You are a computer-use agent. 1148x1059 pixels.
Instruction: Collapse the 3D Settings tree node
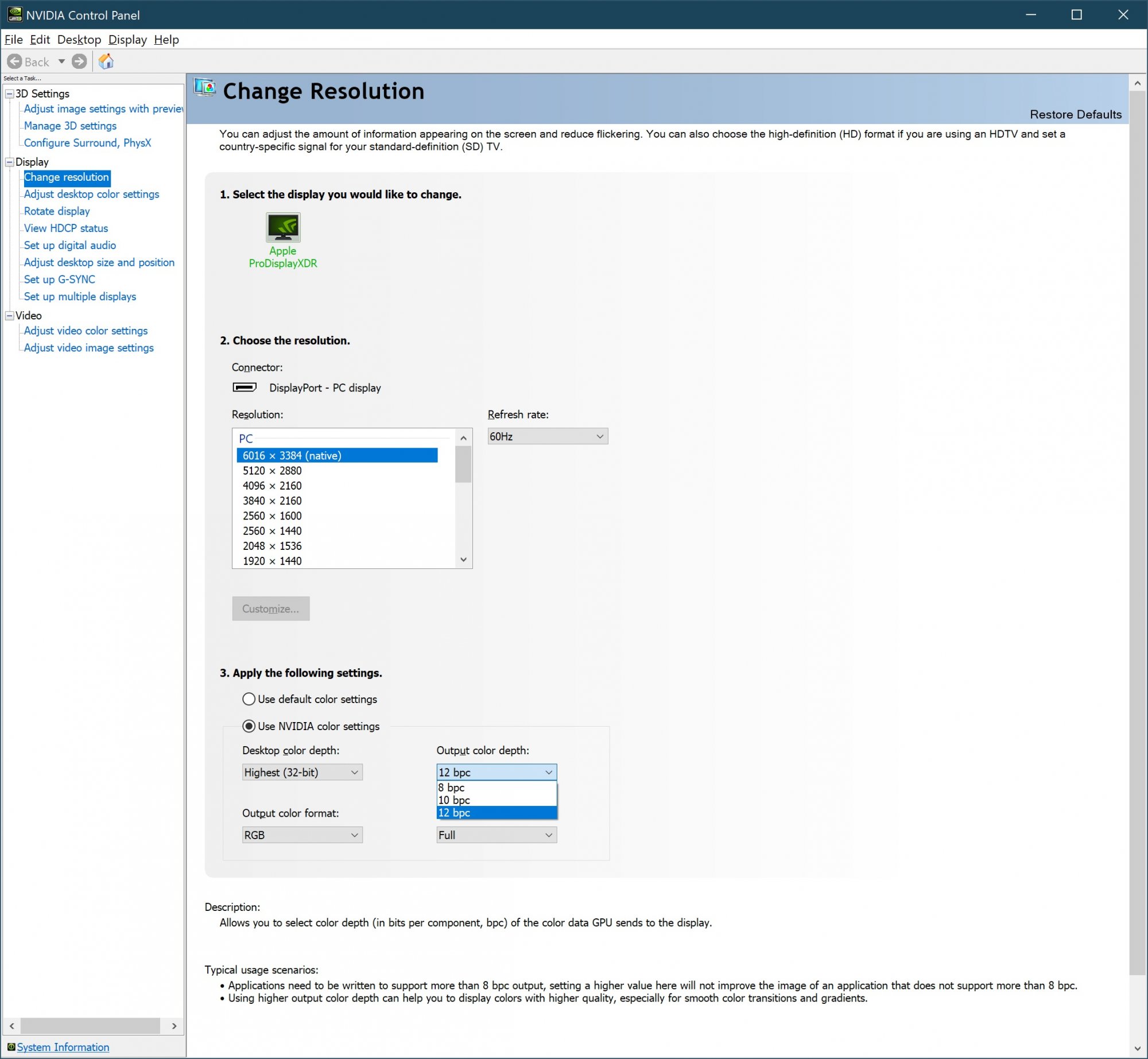pyautogui.click(x=10, y=94)
